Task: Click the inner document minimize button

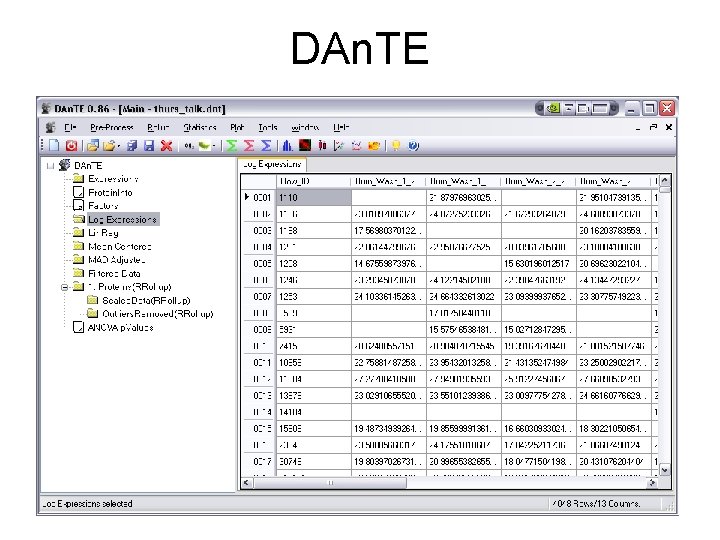Action: tap(637, 128)
